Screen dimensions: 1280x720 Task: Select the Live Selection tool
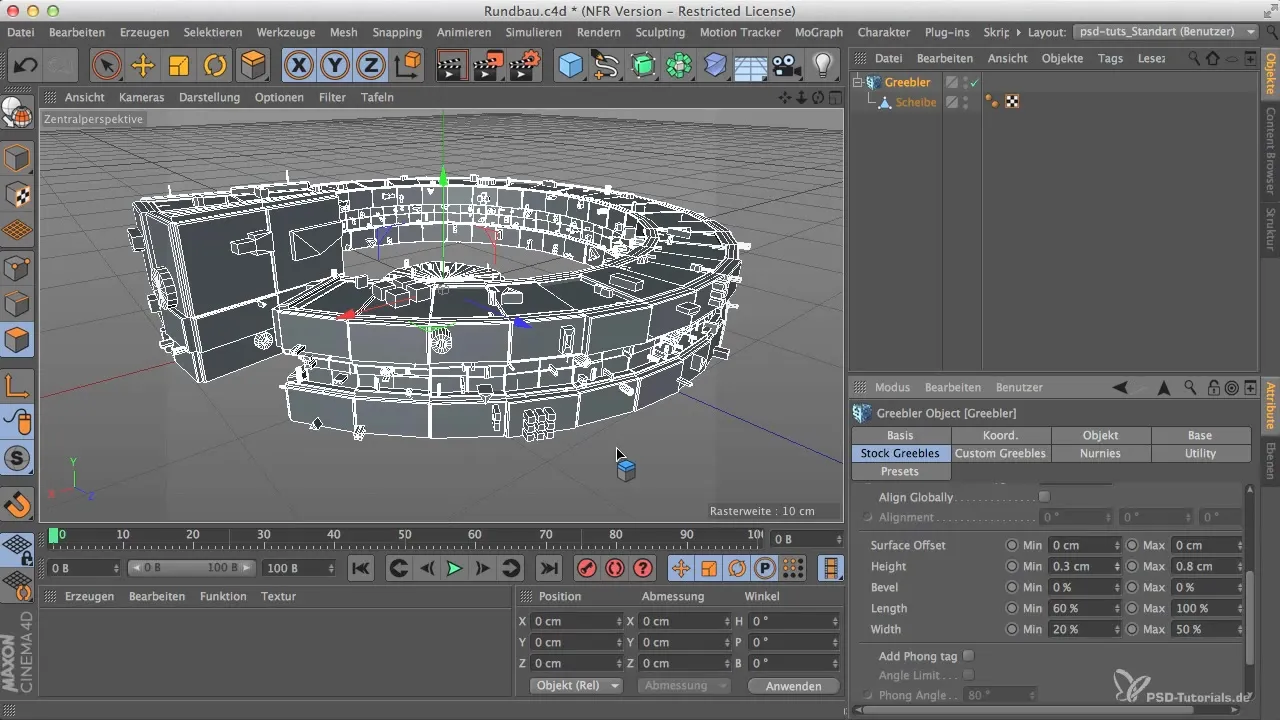tap(106, 66)
